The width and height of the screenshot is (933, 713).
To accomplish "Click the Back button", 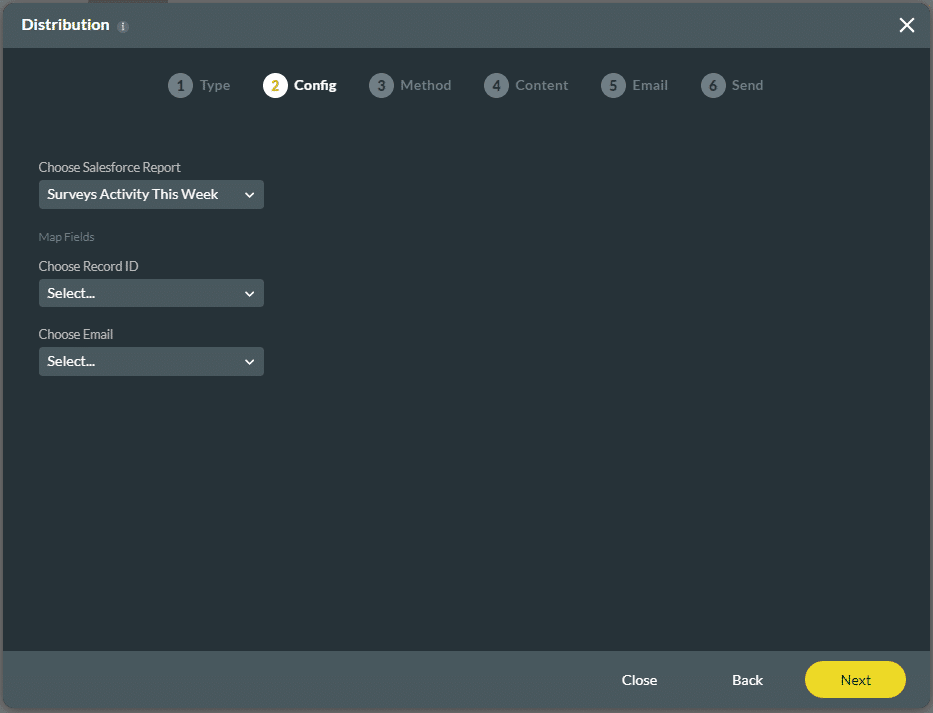I will (747, 680).
